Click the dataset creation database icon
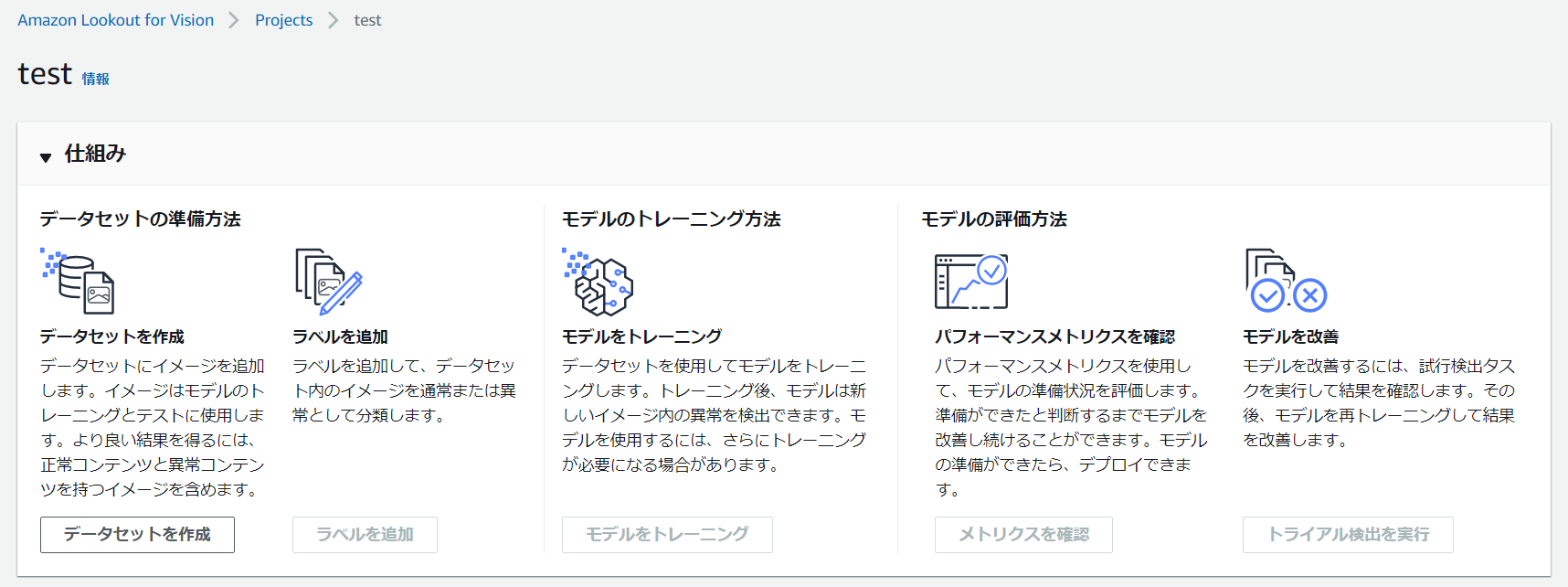 pos(78,281)
